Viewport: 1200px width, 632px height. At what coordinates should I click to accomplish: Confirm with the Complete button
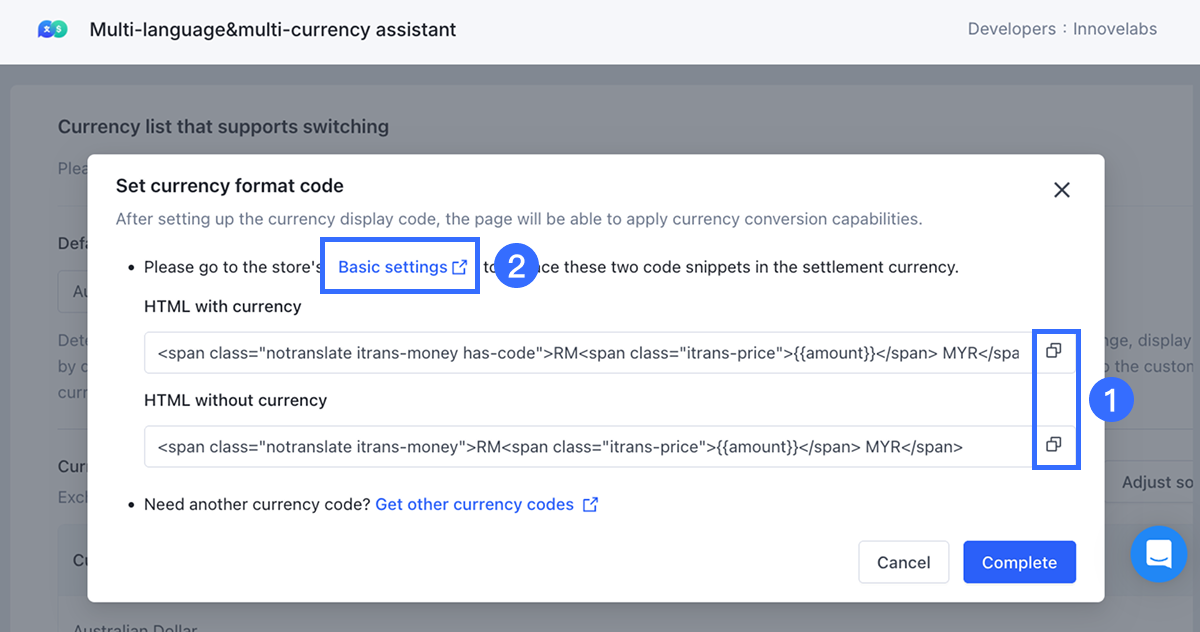point(1019,562)
